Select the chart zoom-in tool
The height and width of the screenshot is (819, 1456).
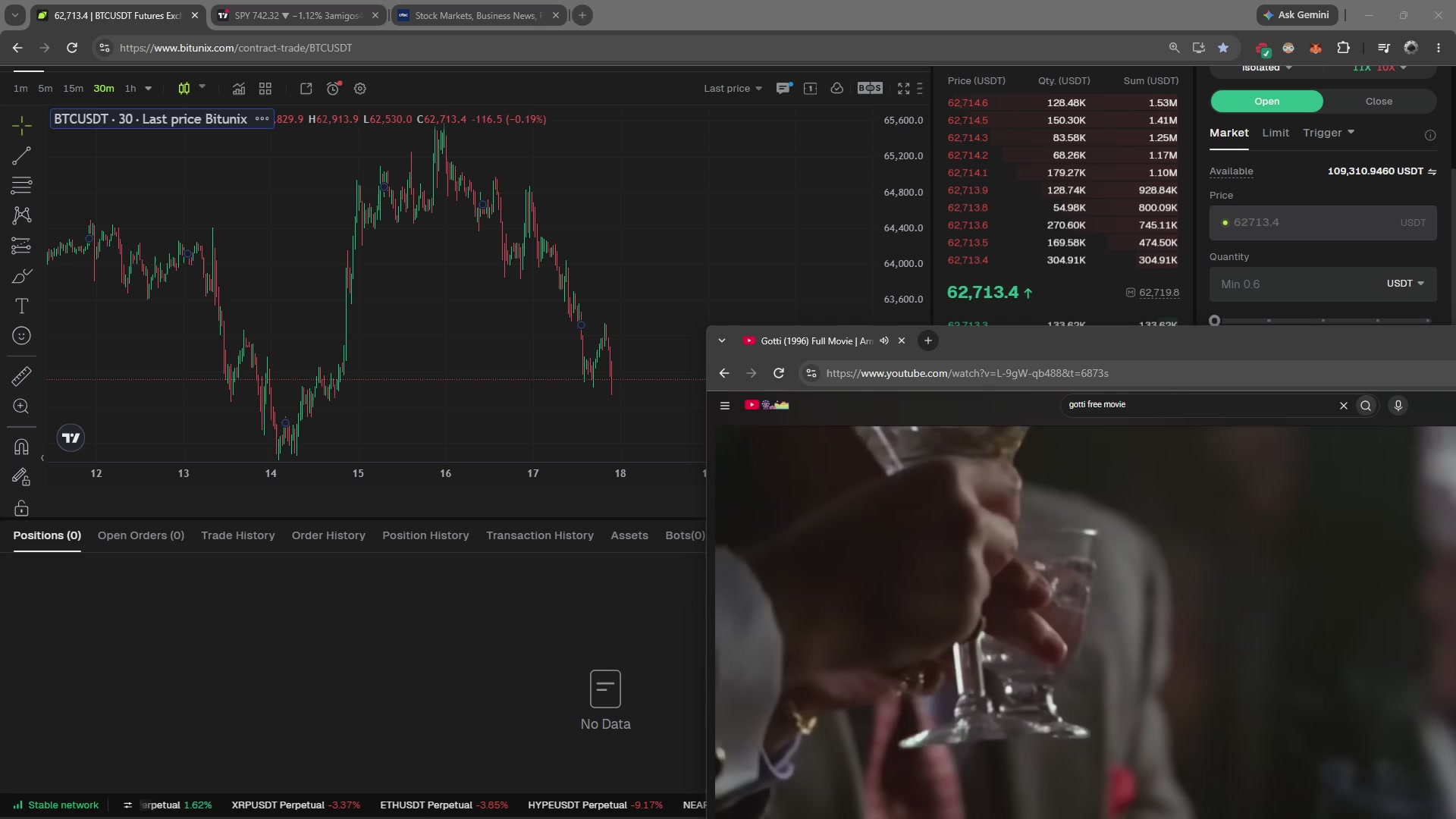tap(21, 406)
